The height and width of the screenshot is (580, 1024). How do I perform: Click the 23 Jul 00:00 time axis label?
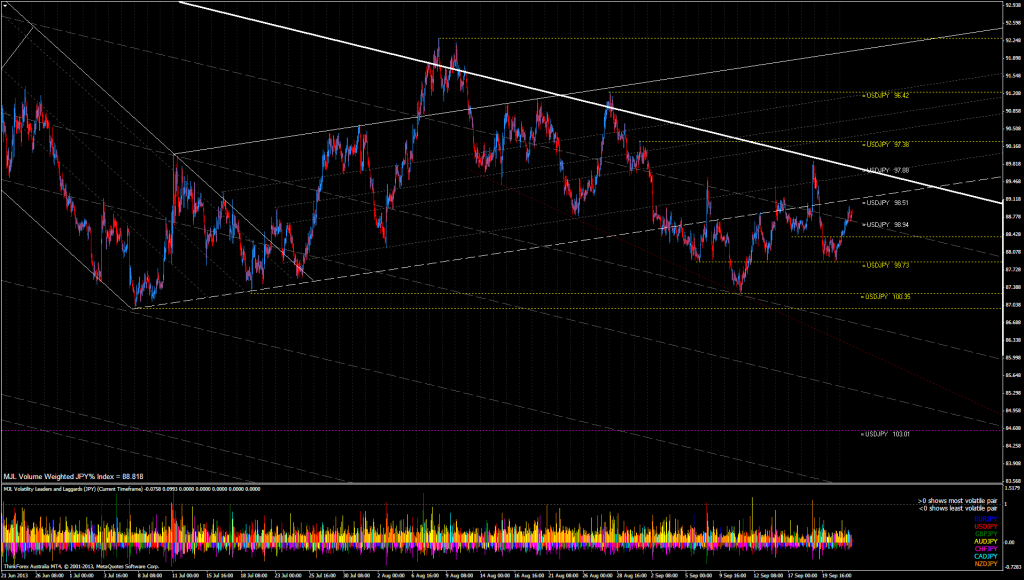click(287, 576)
